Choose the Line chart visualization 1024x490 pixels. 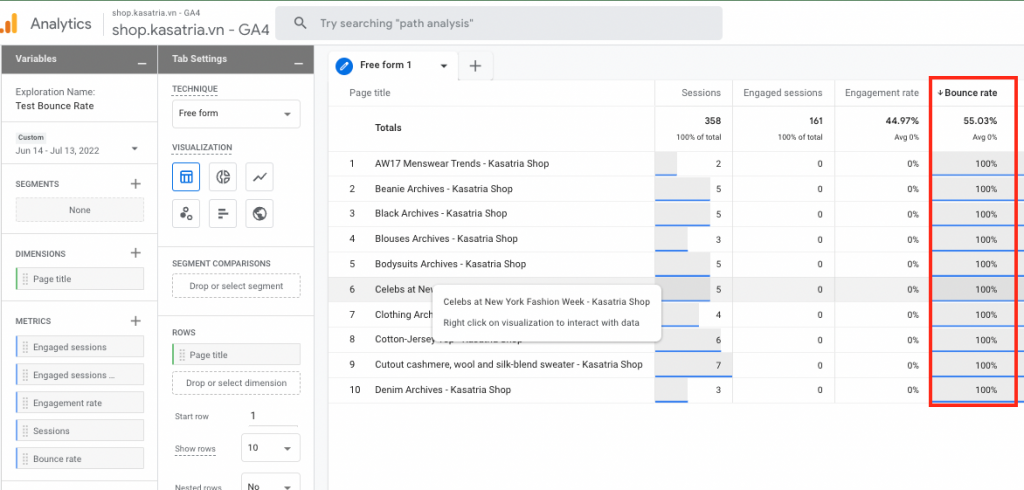259,177
